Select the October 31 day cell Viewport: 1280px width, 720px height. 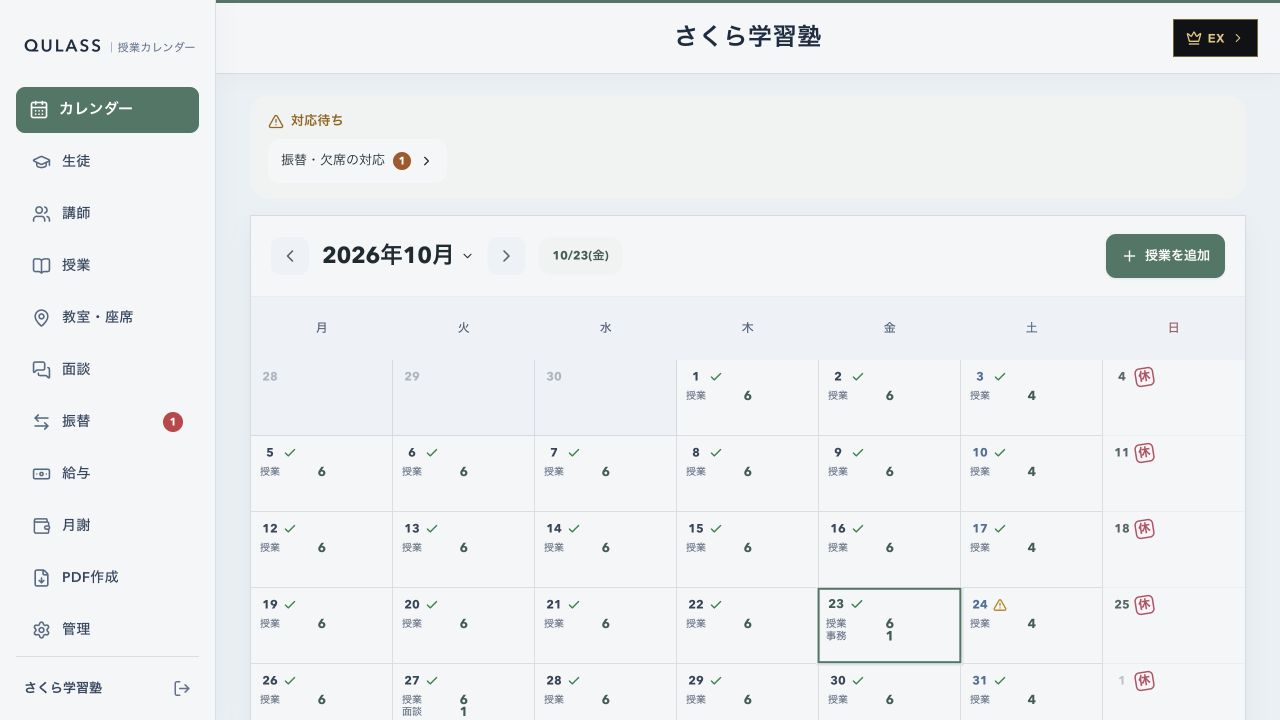(x=1031, y=692)
